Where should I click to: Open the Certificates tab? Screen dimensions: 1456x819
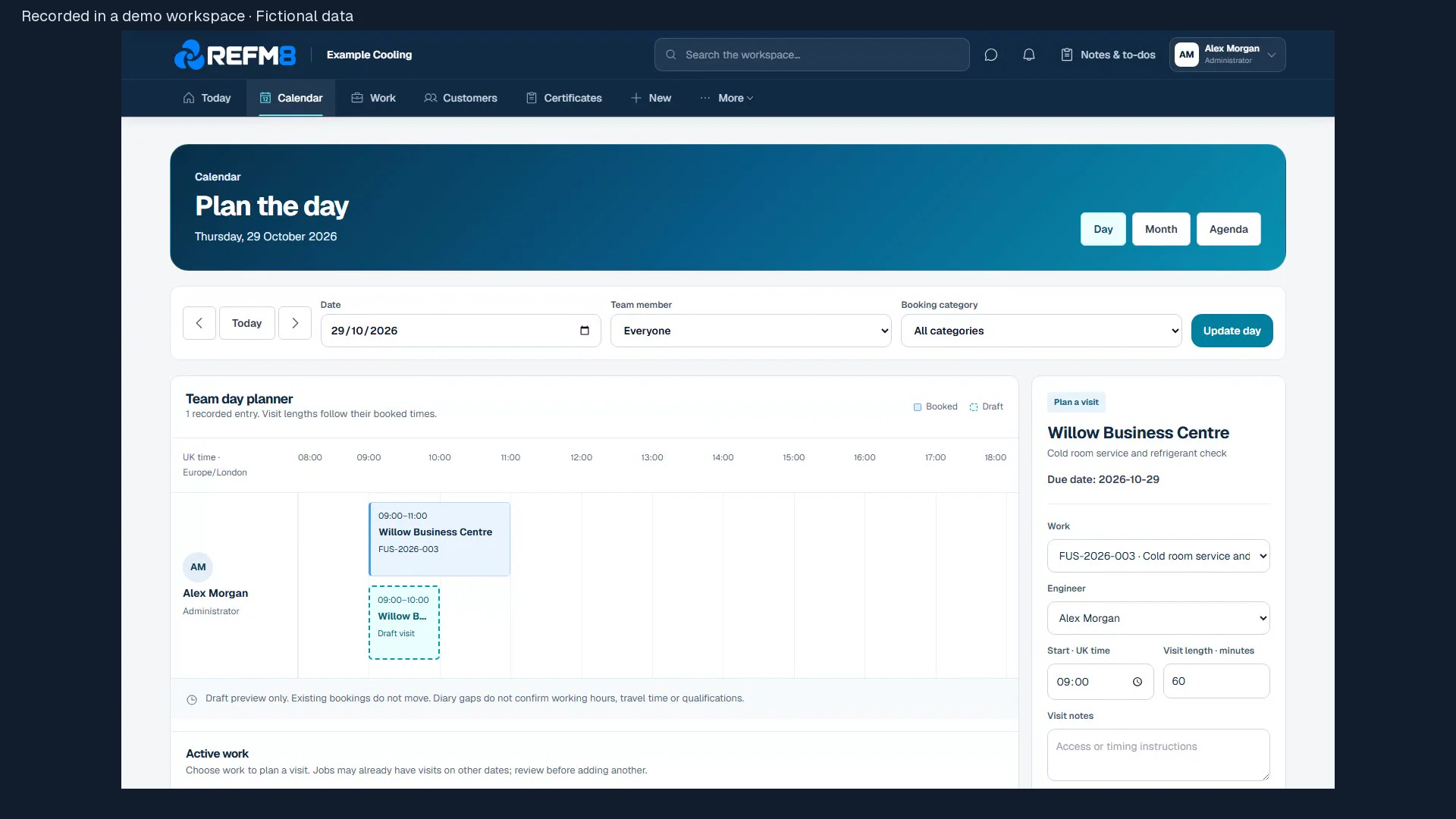(563, 98)
